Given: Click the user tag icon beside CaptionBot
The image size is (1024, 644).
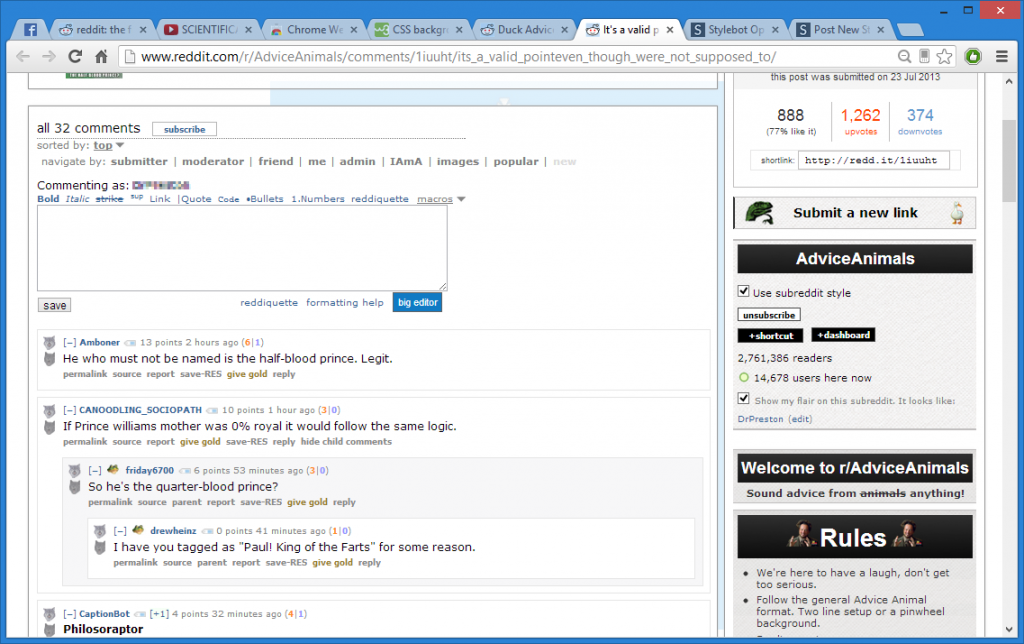Looking at the screenshot, I should [140, 615].
